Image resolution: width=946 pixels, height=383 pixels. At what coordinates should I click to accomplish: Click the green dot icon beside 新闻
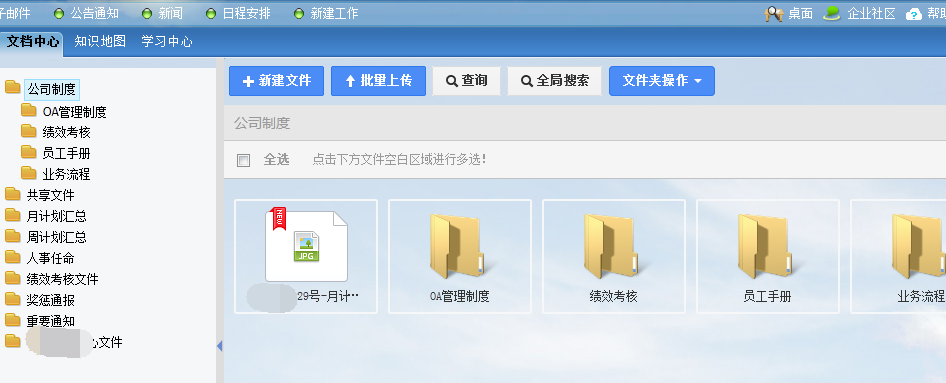(x=147, y=13)
